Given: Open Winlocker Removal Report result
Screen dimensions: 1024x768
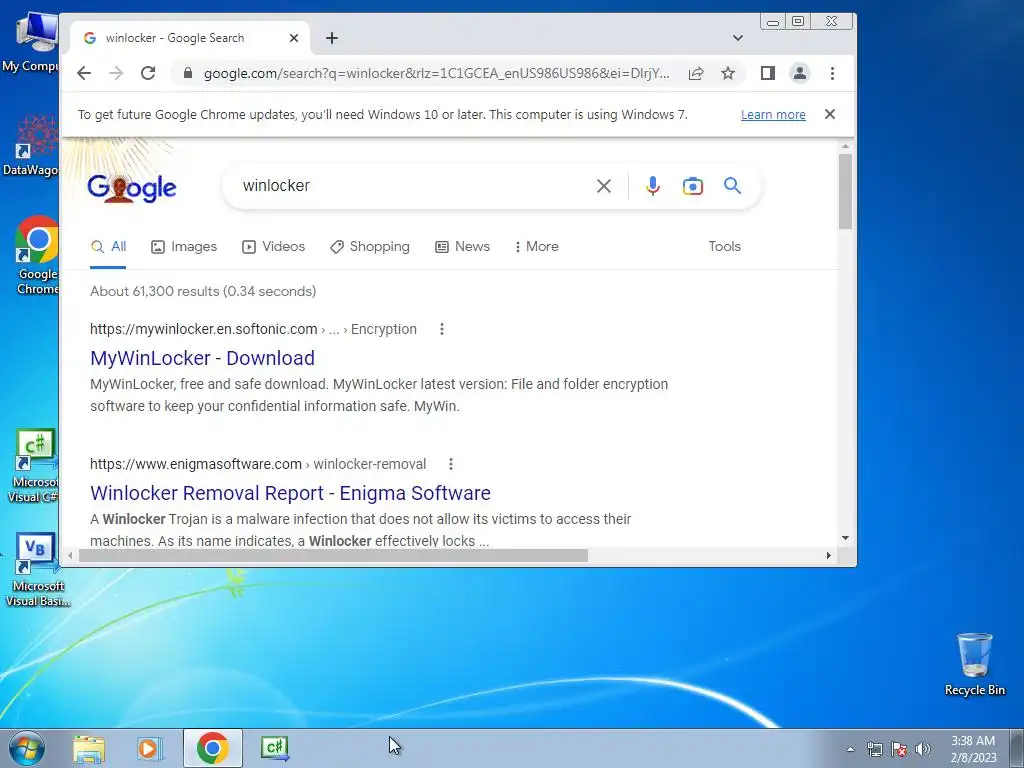Looking at the screenshot, I should tap(290, 493).
